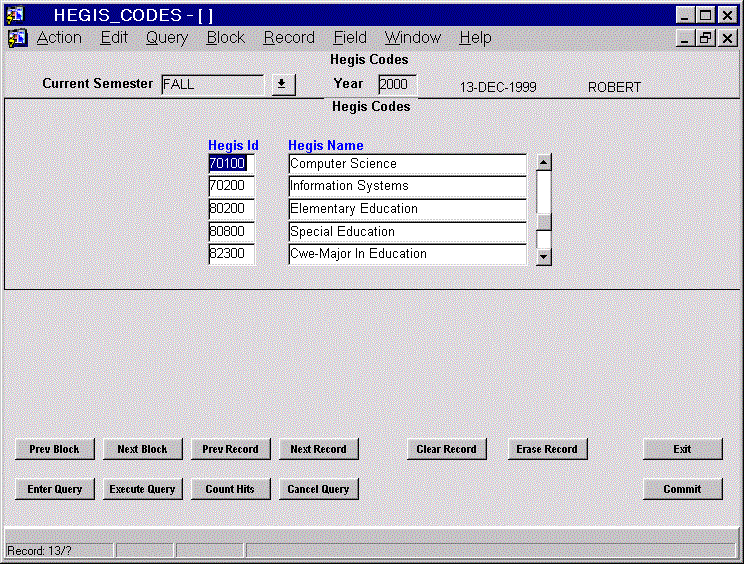Screen dimensions: 744x564
Task: Click the Information Systems name field
Action: click(407, 186)
